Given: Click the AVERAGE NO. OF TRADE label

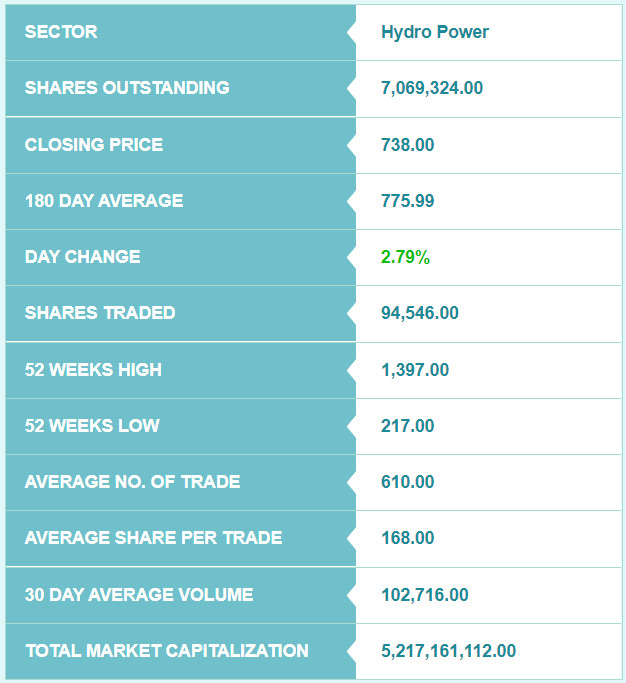Looking at the screenshot, I should coord(132,482).
